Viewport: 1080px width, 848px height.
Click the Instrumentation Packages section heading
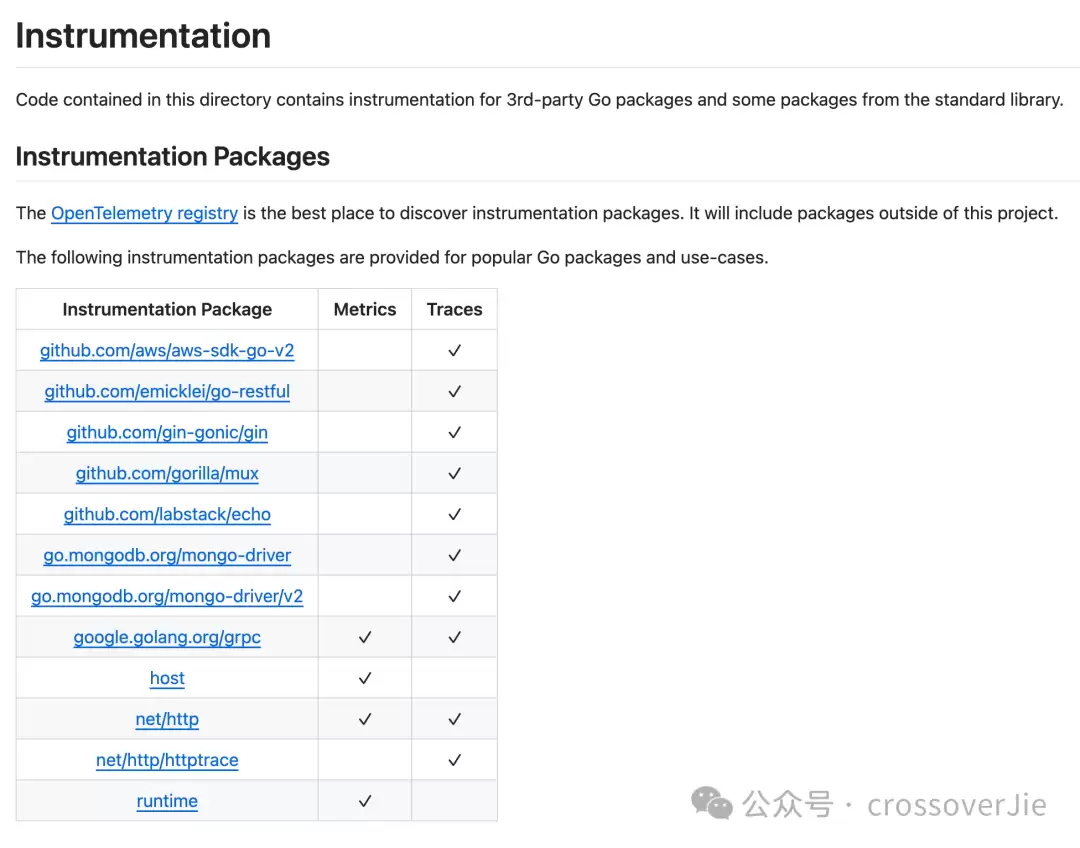click(x=173, y=157)
